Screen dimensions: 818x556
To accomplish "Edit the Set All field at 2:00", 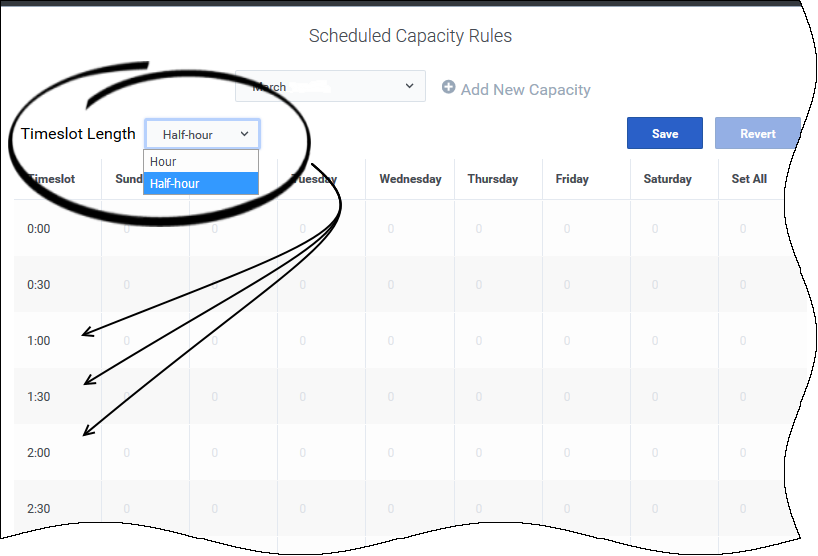I will pos(743,453).
